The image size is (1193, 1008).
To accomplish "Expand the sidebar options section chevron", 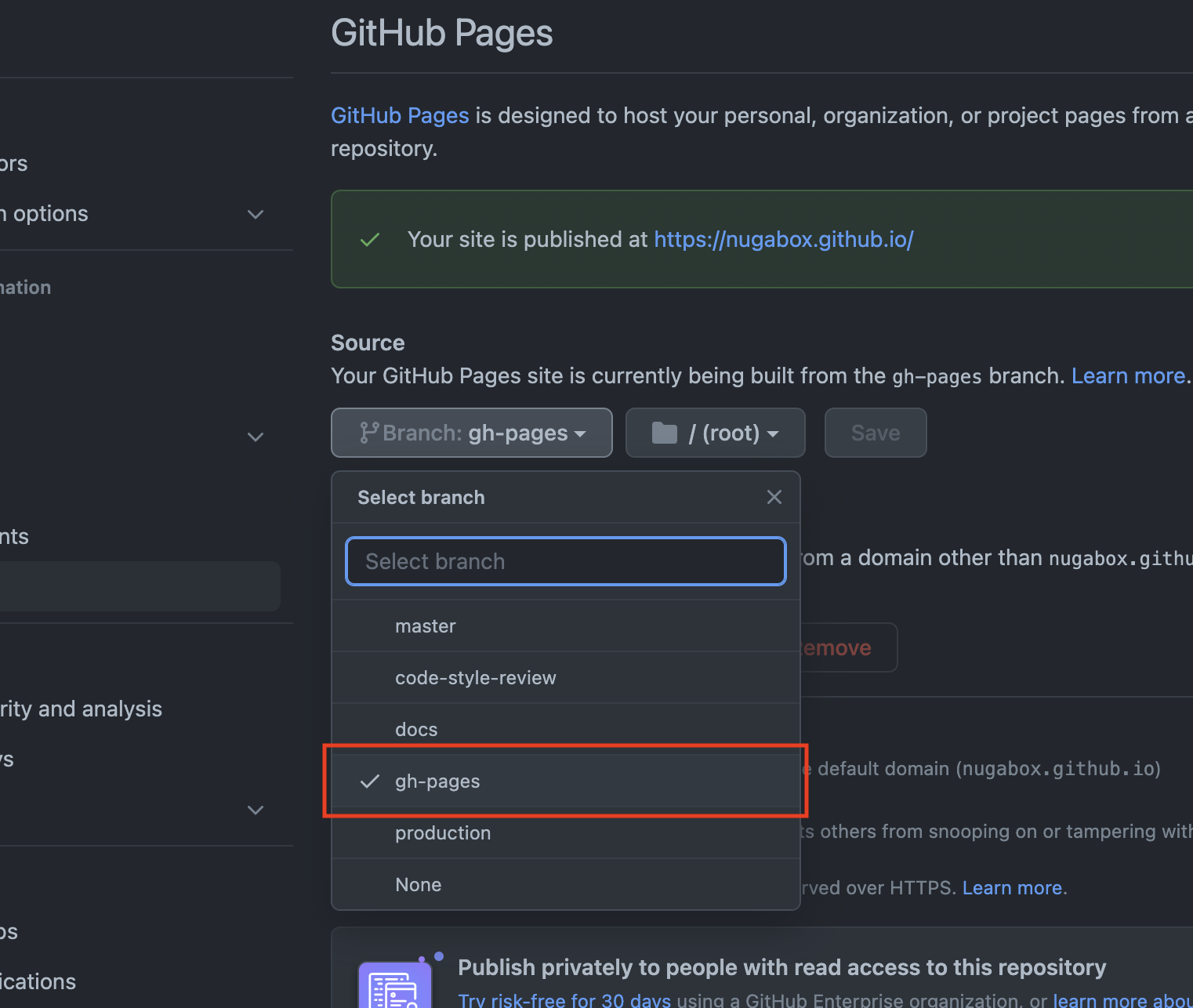I will 256,214.
